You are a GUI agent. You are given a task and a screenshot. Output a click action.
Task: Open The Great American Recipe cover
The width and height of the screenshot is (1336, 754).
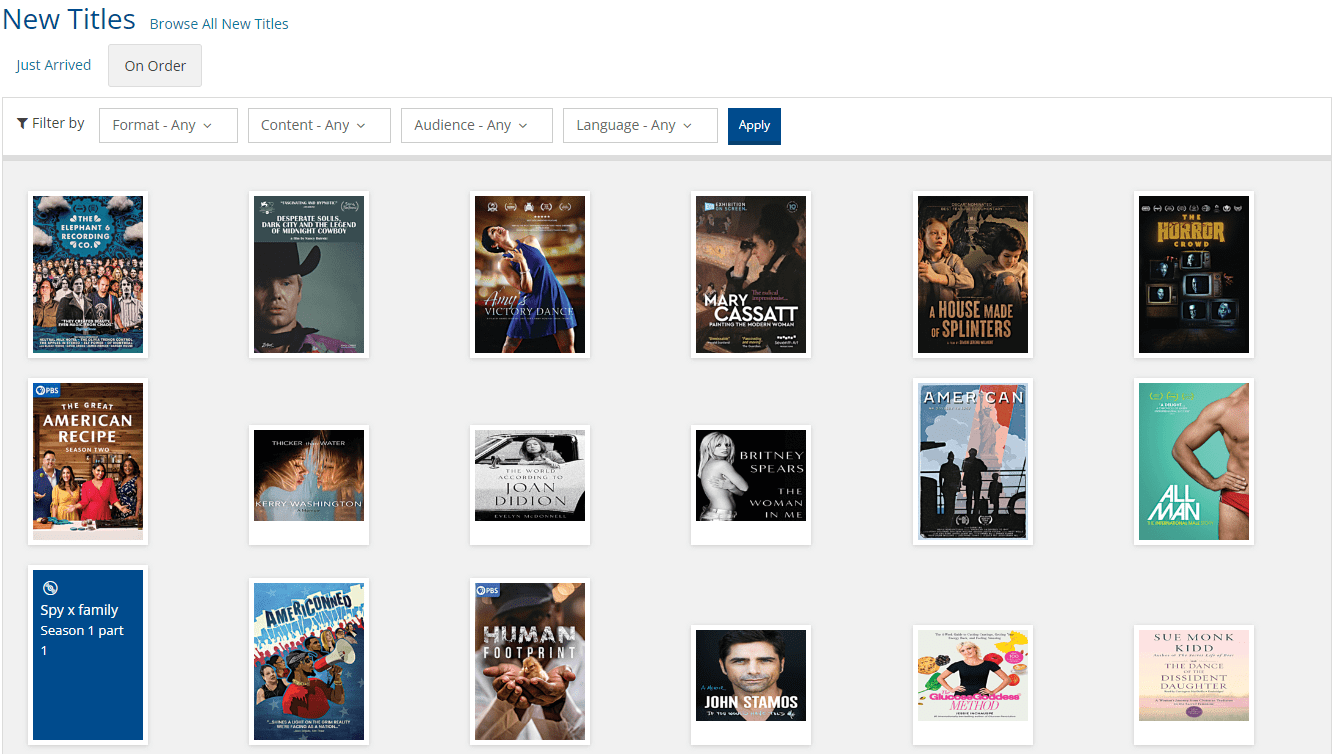tap(88, 461)
